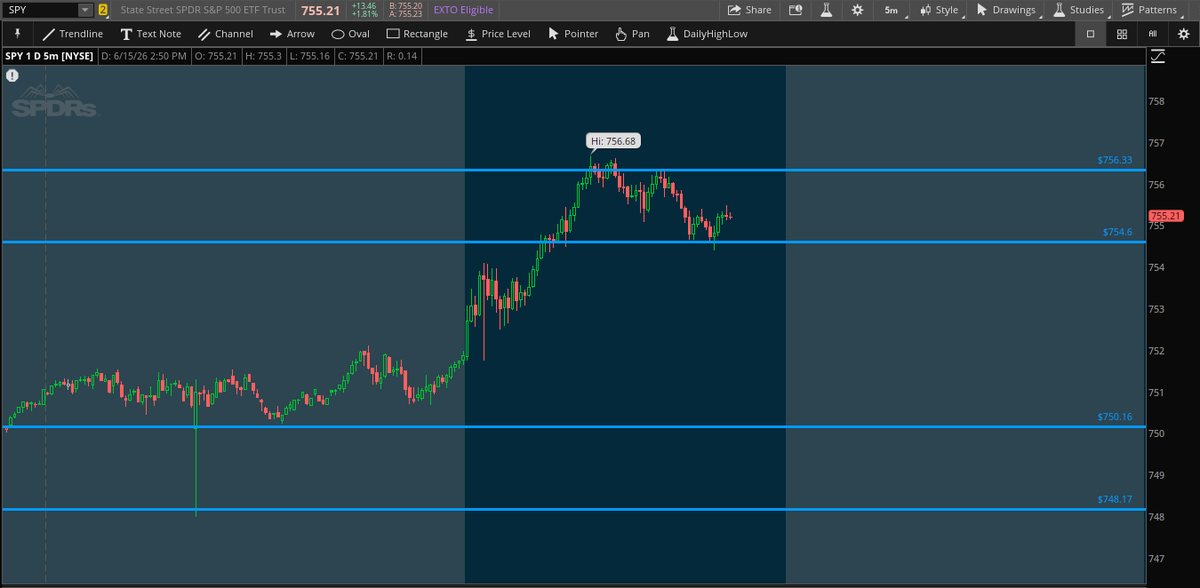Select the $756.33 price level line label
The image size is (1200, 588).
click(1114, 160)
